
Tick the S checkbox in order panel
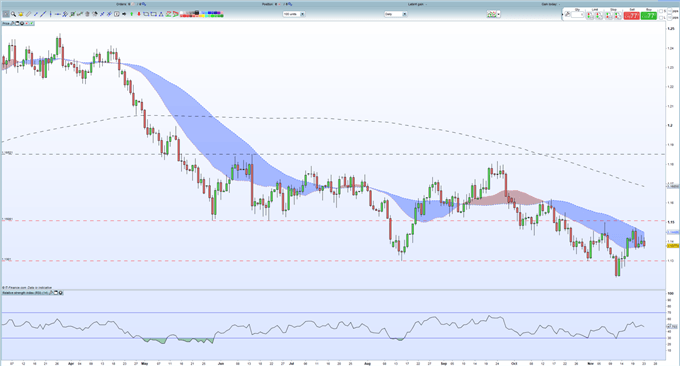pyautogui.click(x=661, y=11)
